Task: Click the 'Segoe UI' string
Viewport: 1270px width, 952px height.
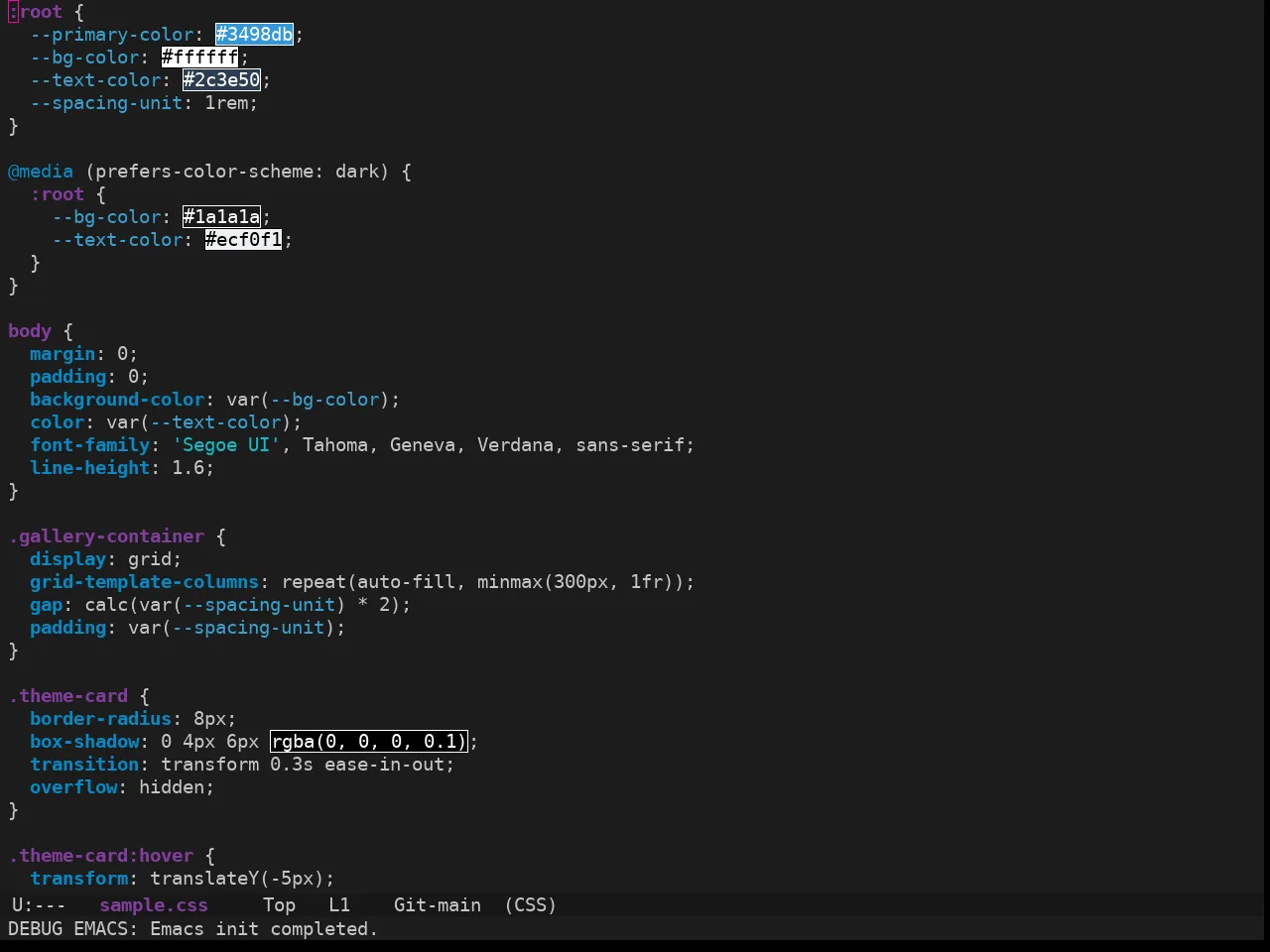Action: coord(227,445)
